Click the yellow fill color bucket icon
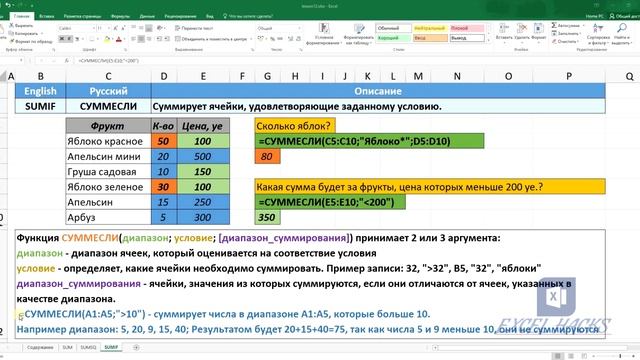This screenshot has width=640, height=360. pos(107,39)
